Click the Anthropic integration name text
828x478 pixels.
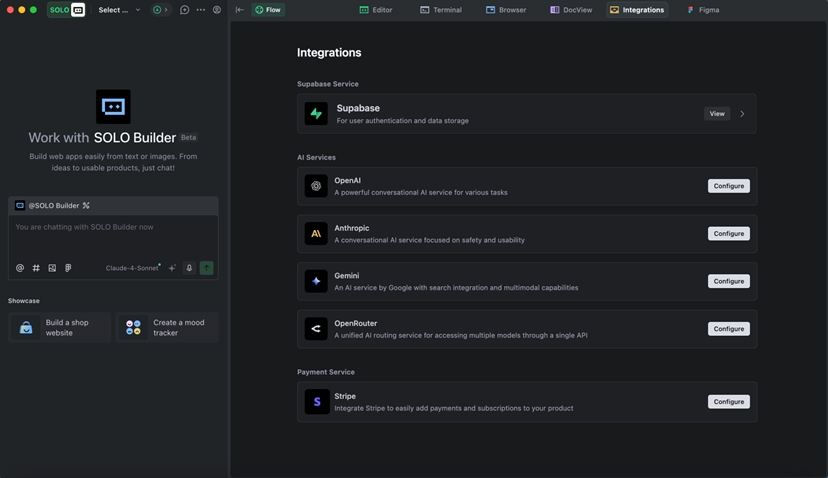[352, 228]
